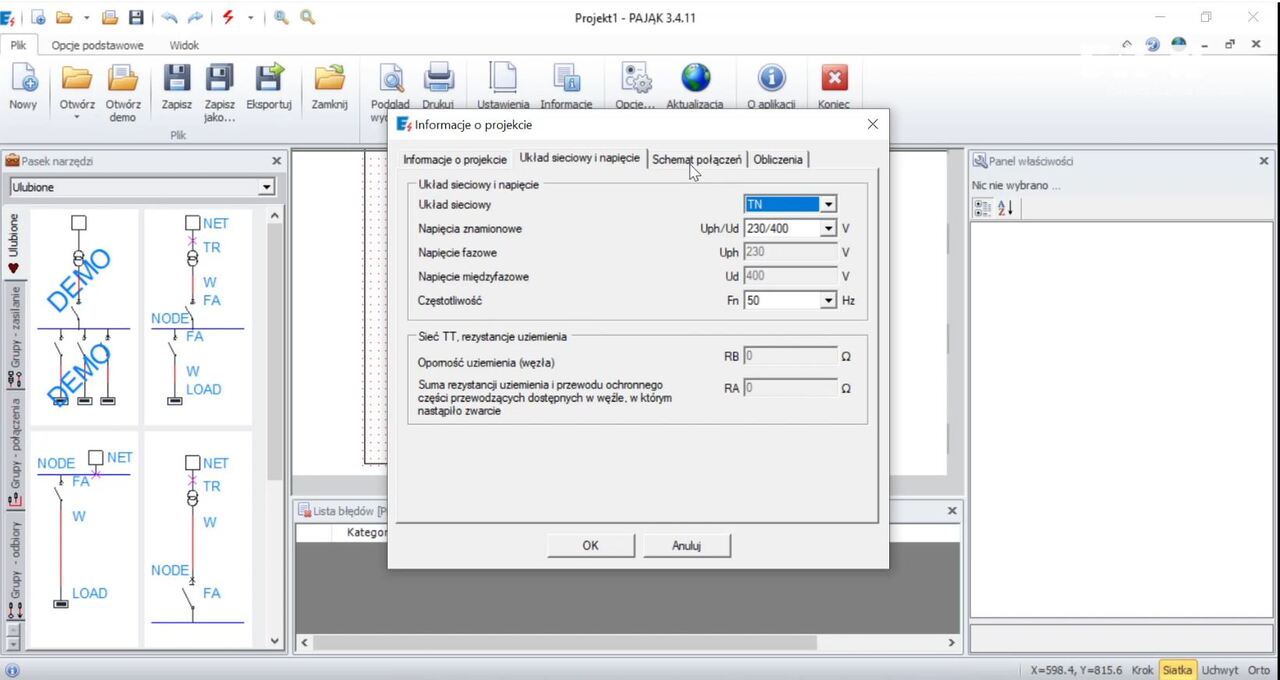This screenshot has height=680, width=1280.
Task: Toggle Uchwyt snapping option
Action: (x=1221, y=670)
